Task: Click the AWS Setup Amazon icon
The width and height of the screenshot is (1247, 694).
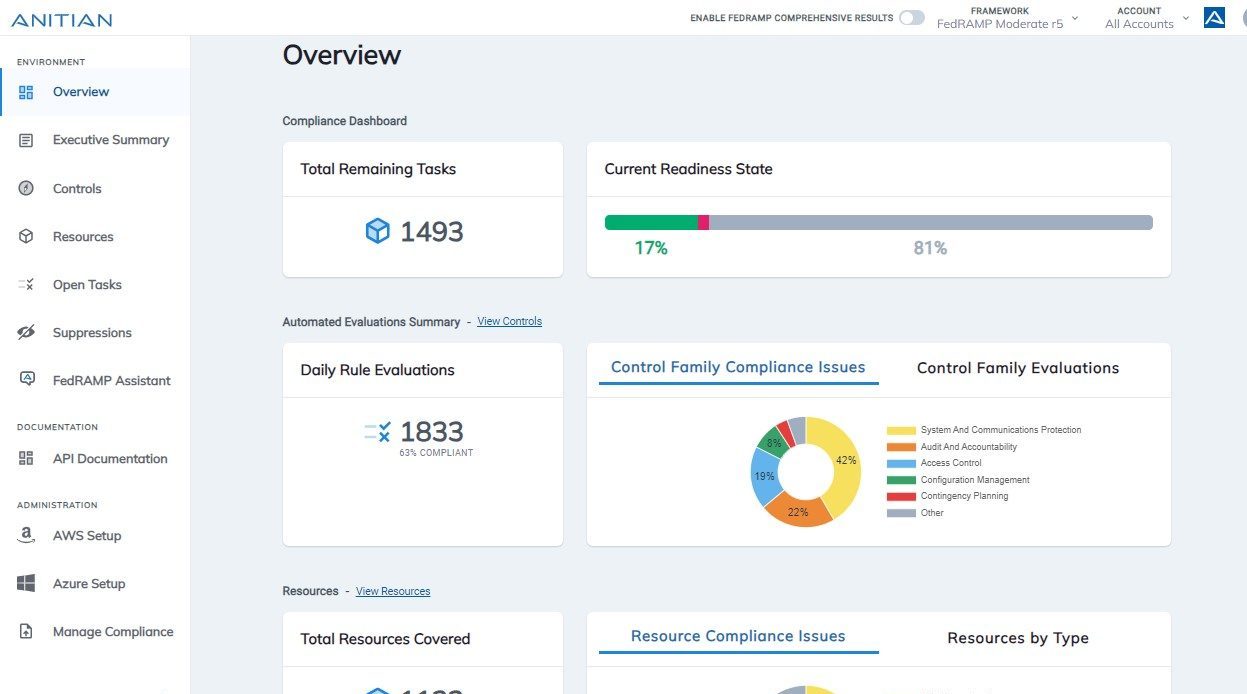Action: click(x=26, y=536)
